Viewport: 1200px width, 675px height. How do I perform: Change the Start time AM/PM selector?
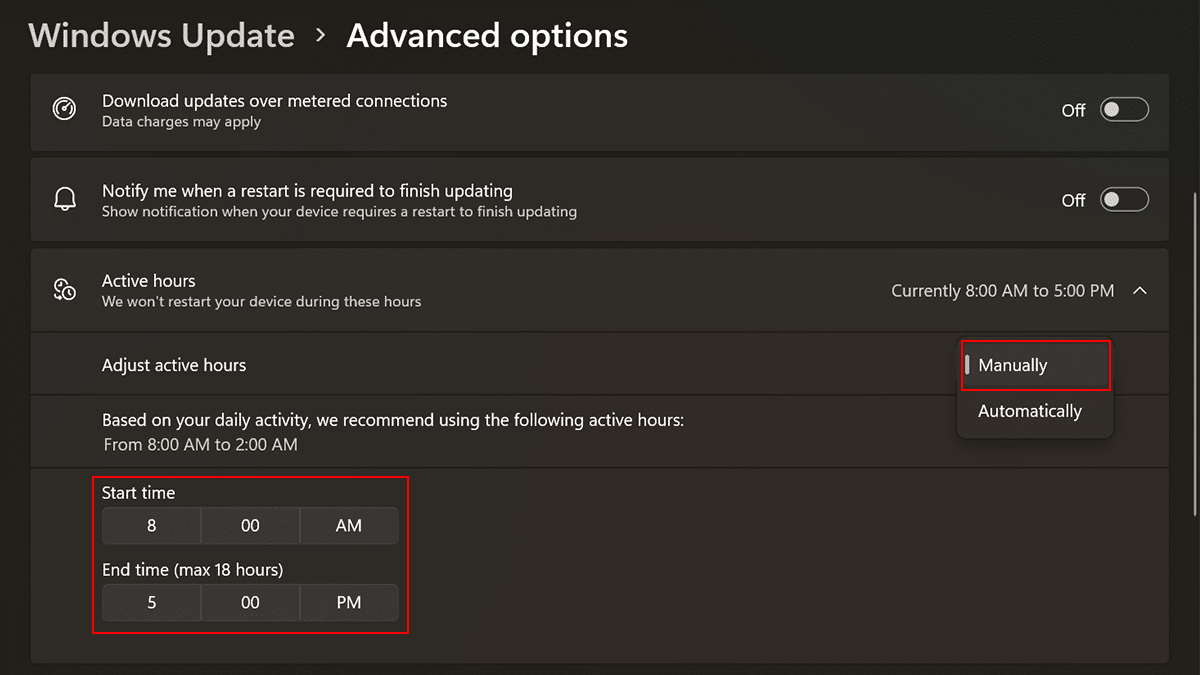348,525
